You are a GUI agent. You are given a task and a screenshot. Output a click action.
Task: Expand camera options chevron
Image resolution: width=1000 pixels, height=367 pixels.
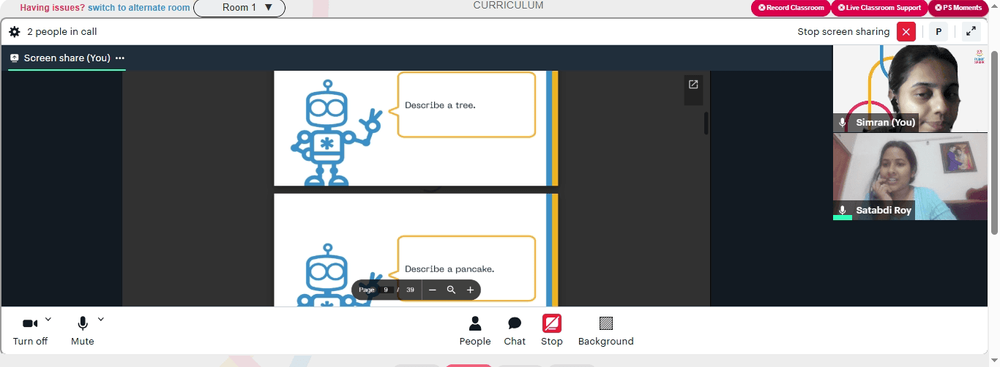pyautogui.click(x=48, y=319)
